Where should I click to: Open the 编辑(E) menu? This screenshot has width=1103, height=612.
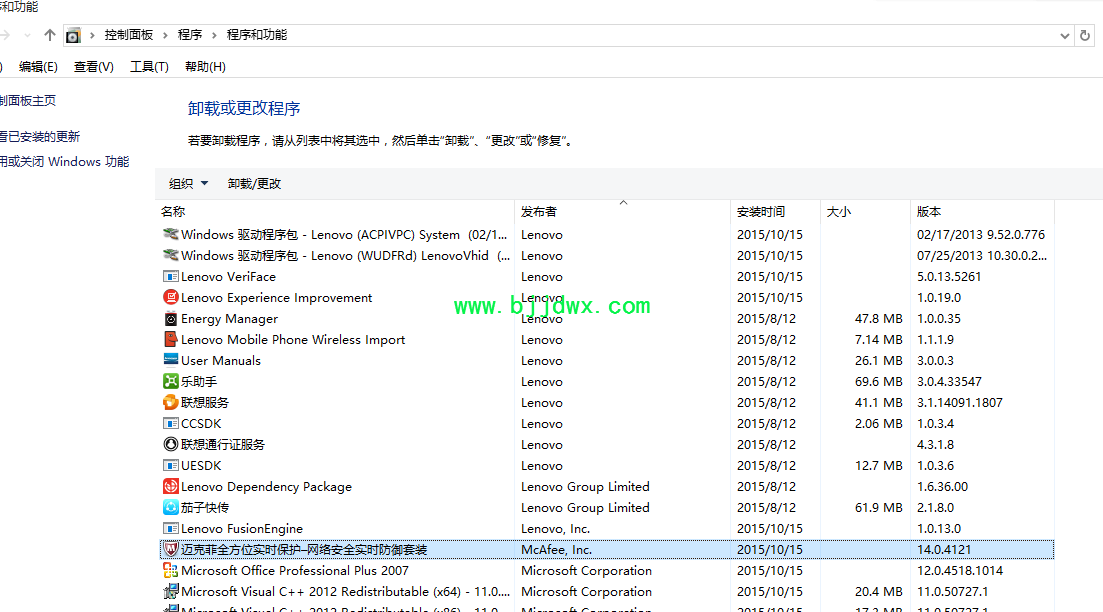[x=38, y=67]
